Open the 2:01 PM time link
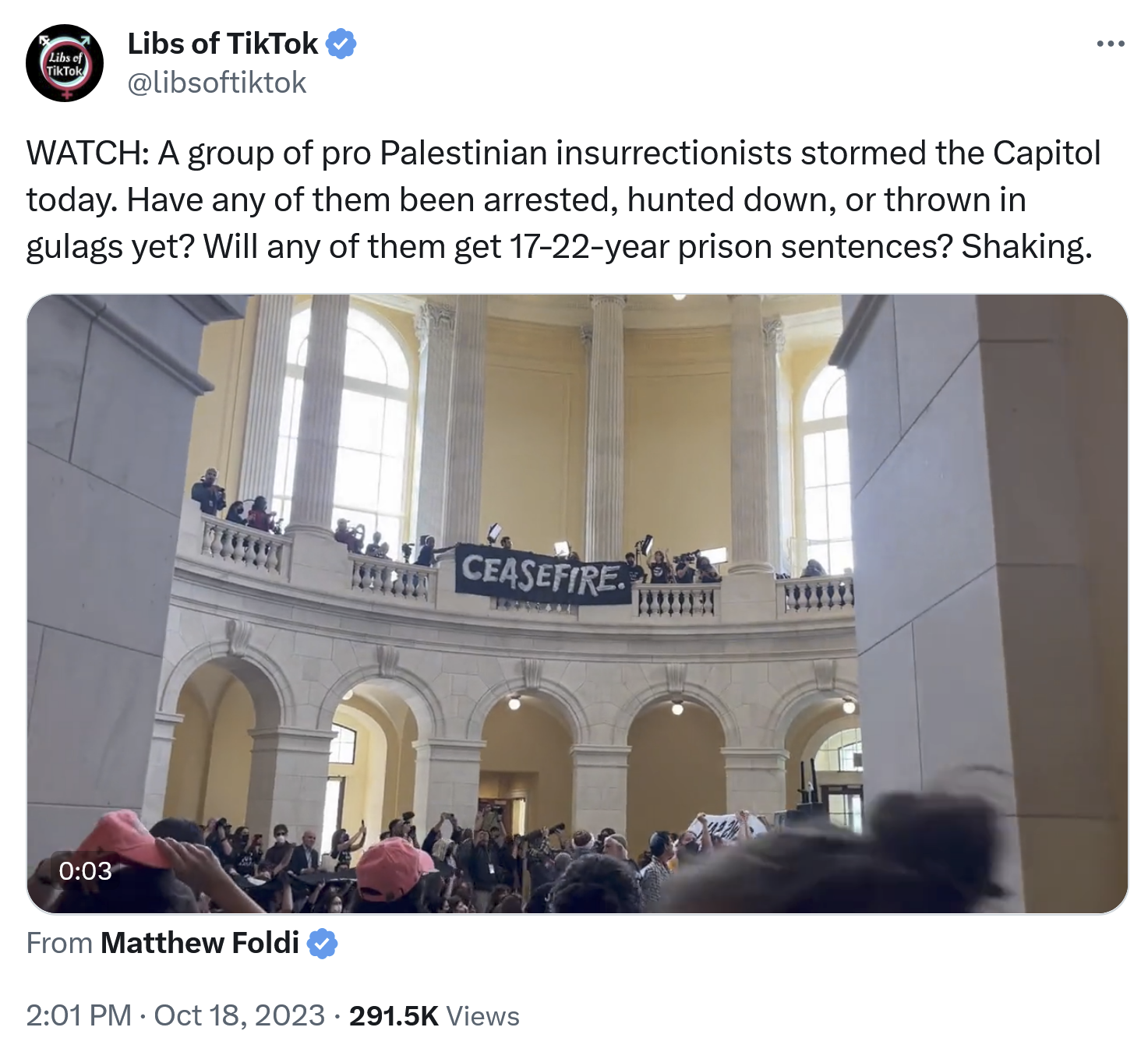1148x1059 pixels. pos(78,1015)
